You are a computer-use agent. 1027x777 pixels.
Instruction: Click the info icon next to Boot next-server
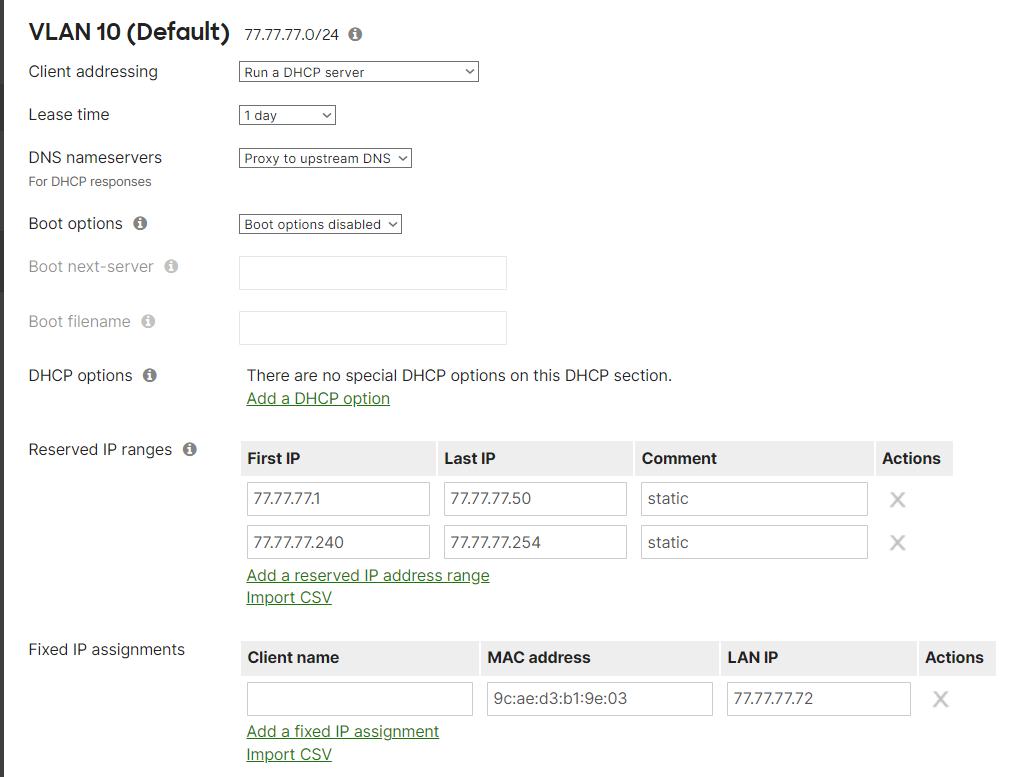170,266
